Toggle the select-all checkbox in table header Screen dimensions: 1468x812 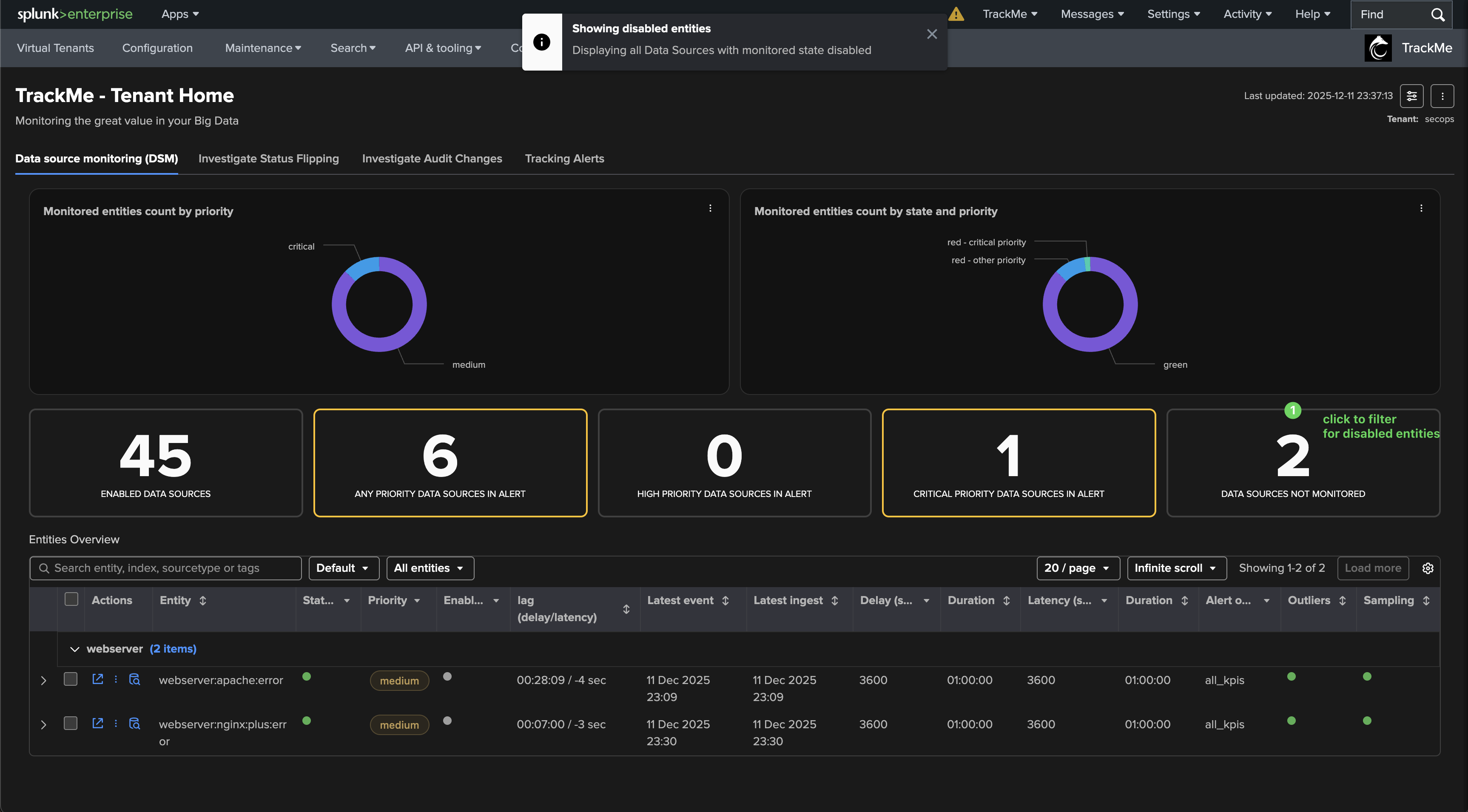pos(71,599)
